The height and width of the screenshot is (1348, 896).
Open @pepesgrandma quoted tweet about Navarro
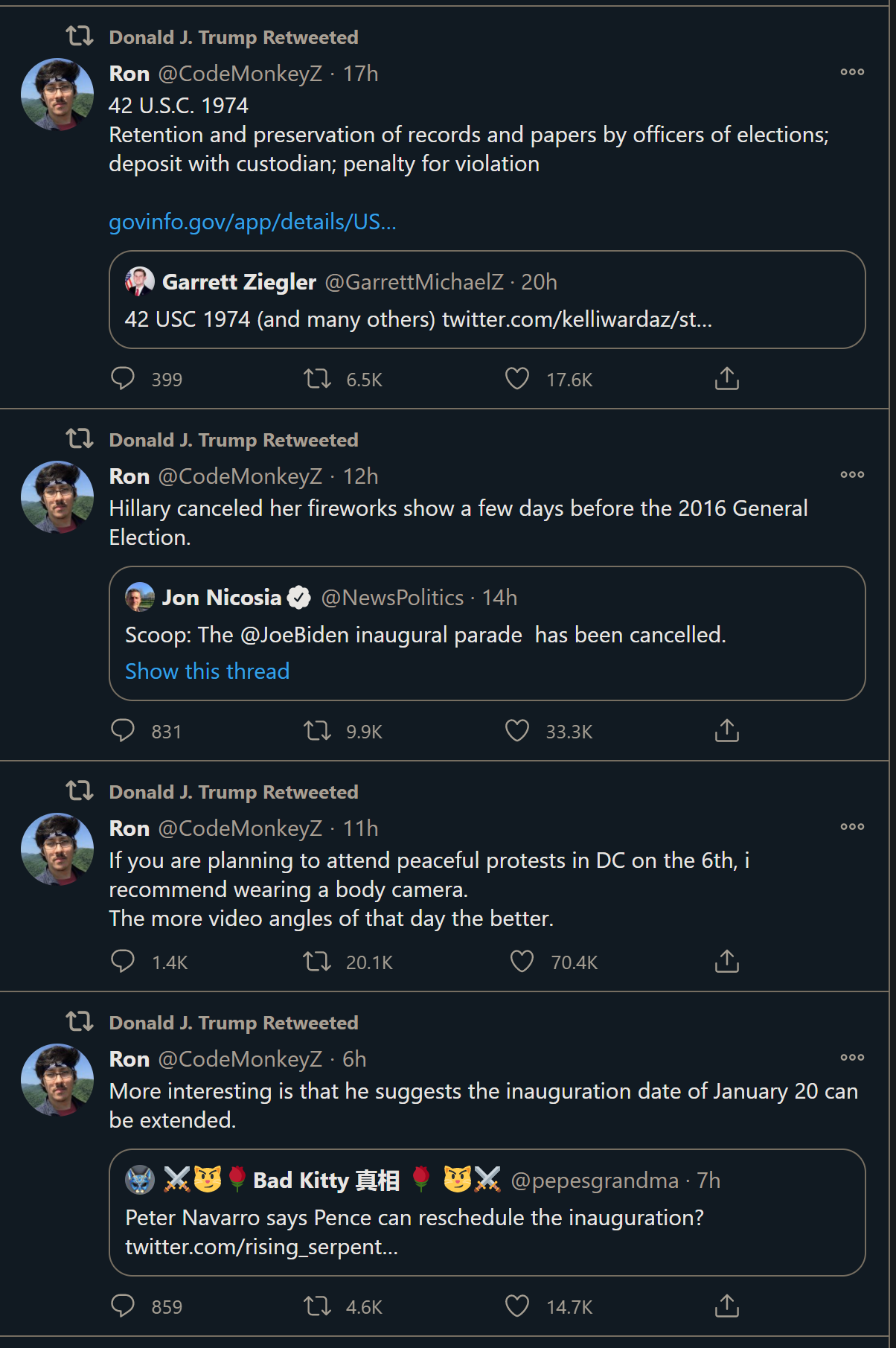pyautogui.click(x=487, y=1213)
